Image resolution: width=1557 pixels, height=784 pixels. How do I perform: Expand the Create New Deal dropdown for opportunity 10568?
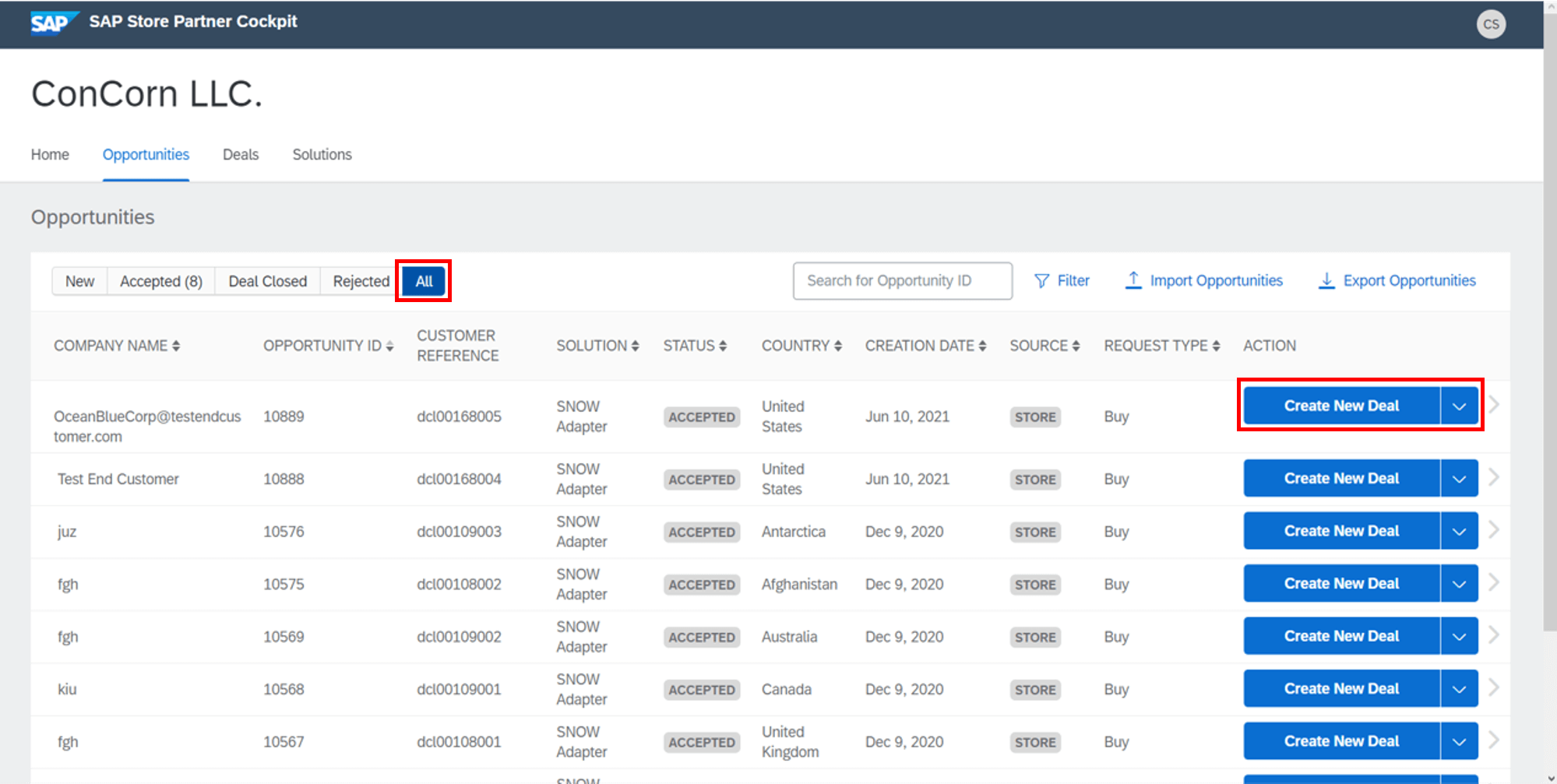(x=1458, y=688)
